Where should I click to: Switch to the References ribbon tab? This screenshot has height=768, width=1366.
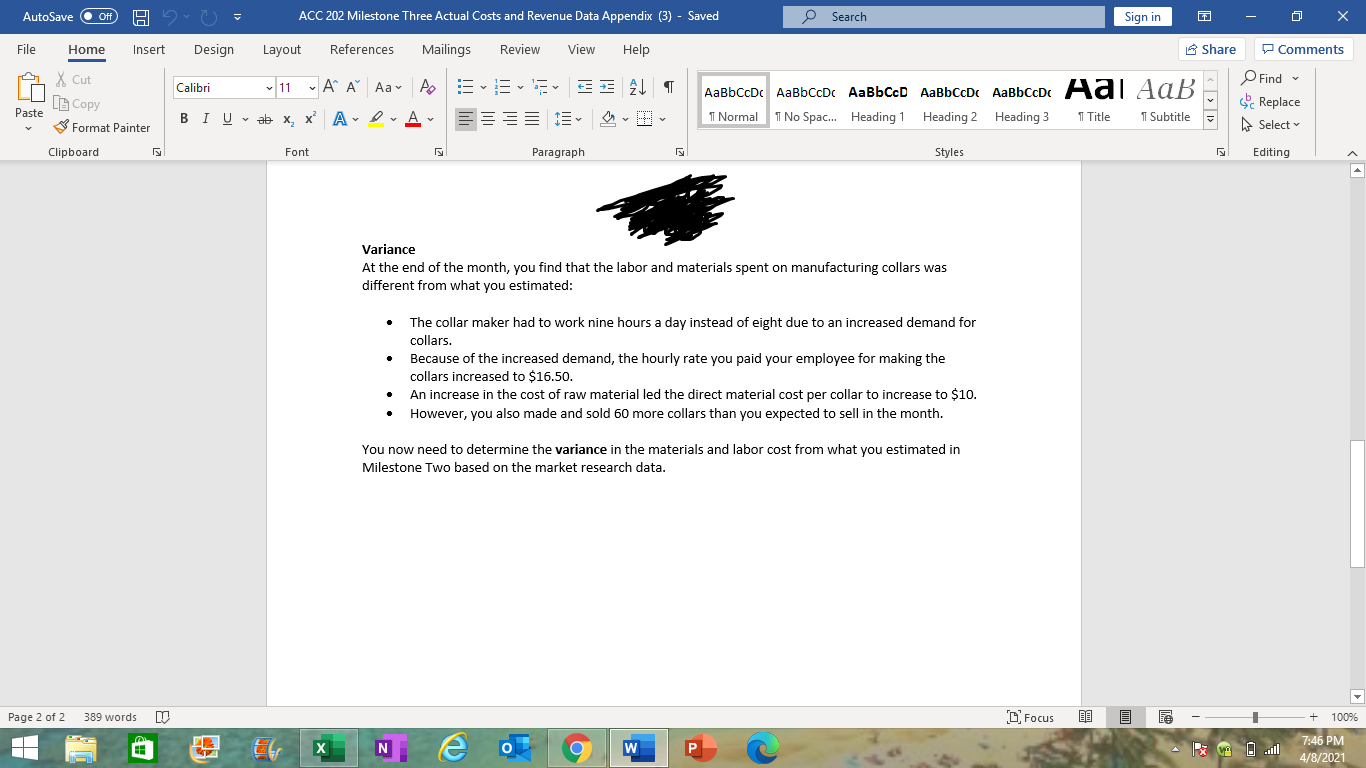click(x=361, y=49)
